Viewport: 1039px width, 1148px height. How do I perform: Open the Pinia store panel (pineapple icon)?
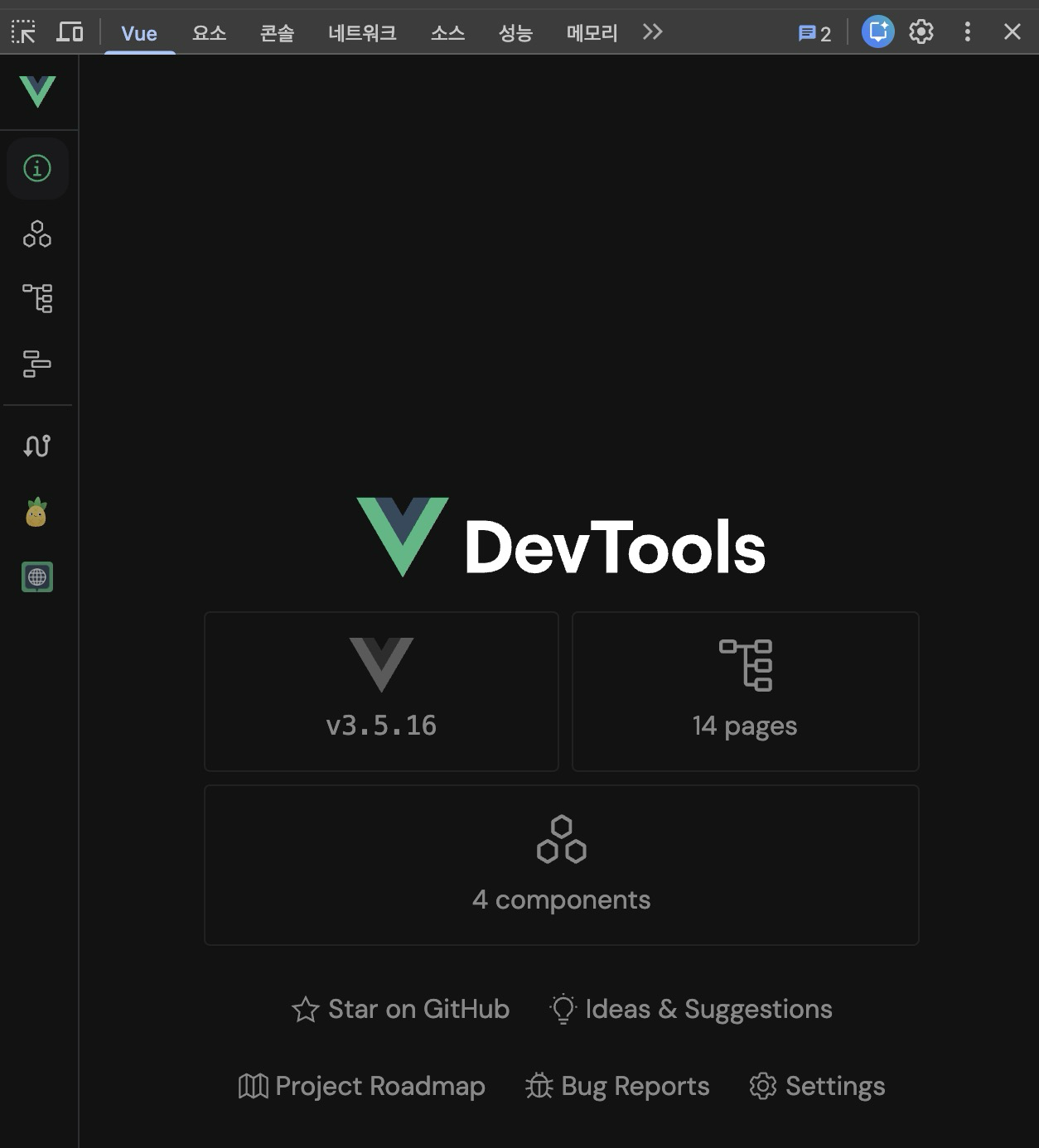click(x=37, y=512)
